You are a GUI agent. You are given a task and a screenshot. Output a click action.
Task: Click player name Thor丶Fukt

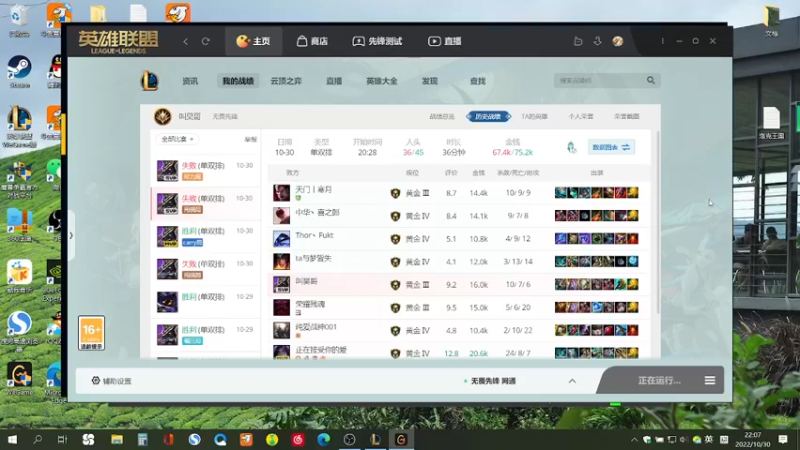314,235
